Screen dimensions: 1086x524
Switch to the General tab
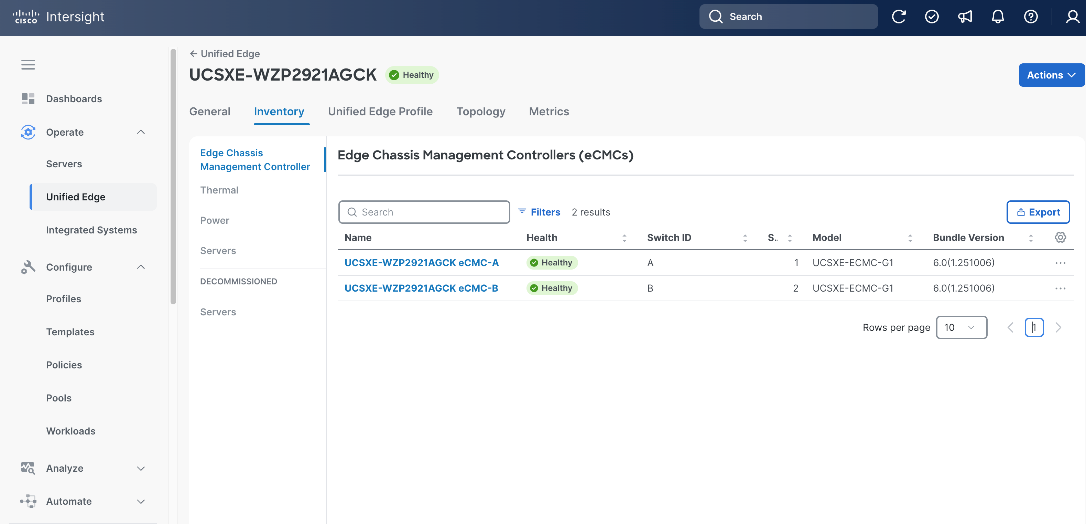coord(210,111)
